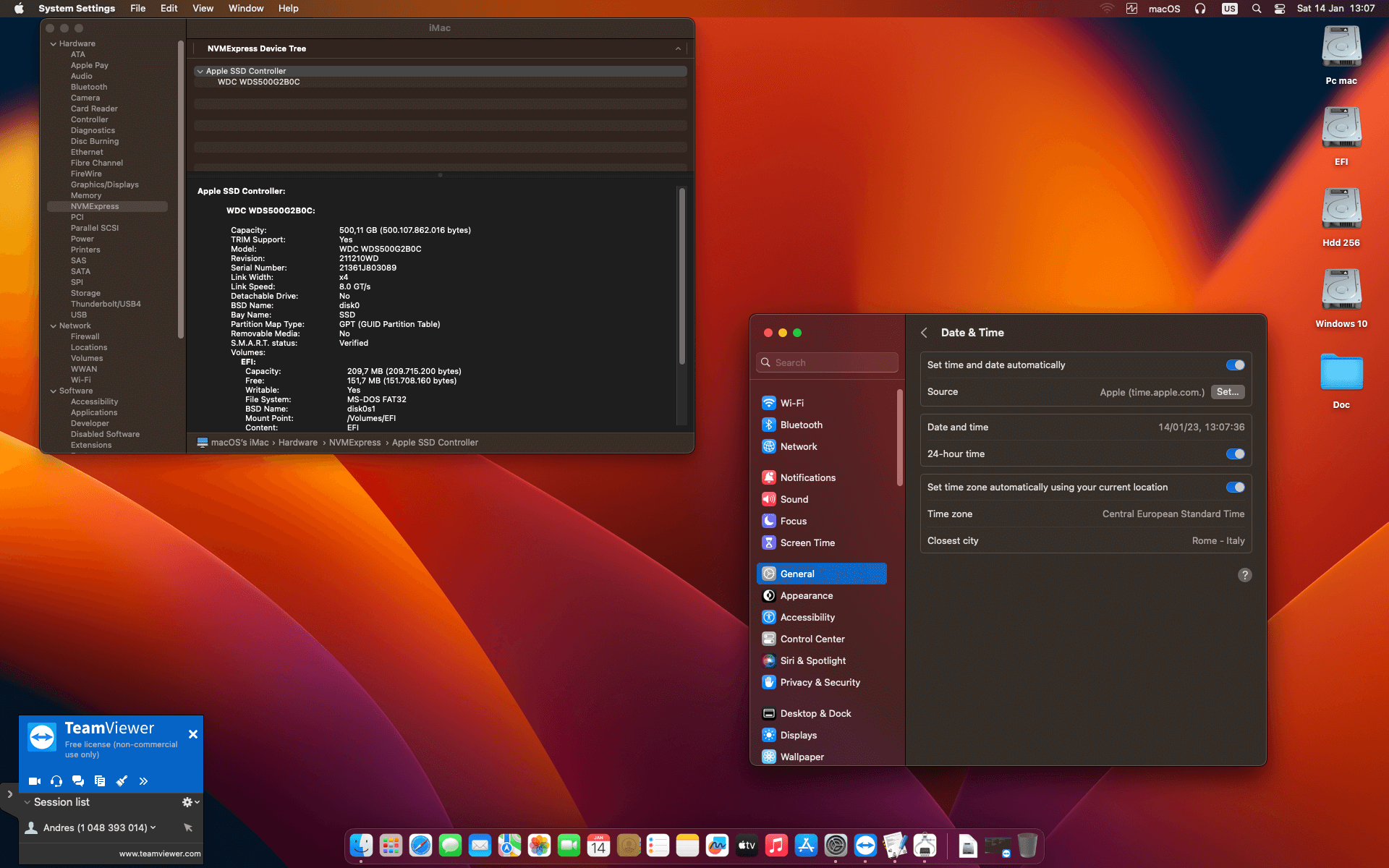Open the TeamViewer chat tool
This screenshot has width=1389, height=868.
(x=77, y=781)
